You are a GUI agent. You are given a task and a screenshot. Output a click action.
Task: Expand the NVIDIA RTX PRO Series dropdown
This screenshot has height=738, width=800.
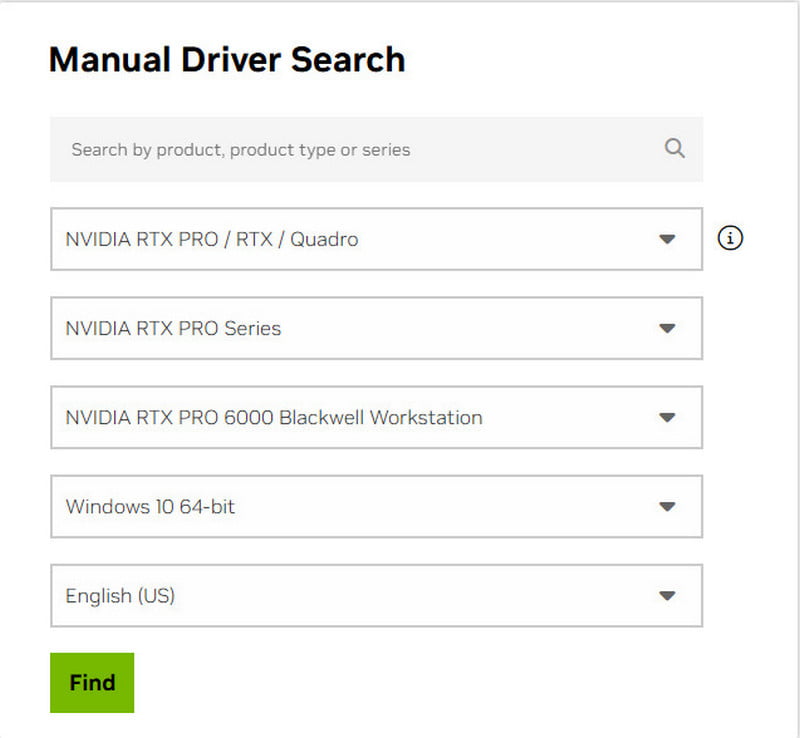(375, 328)
